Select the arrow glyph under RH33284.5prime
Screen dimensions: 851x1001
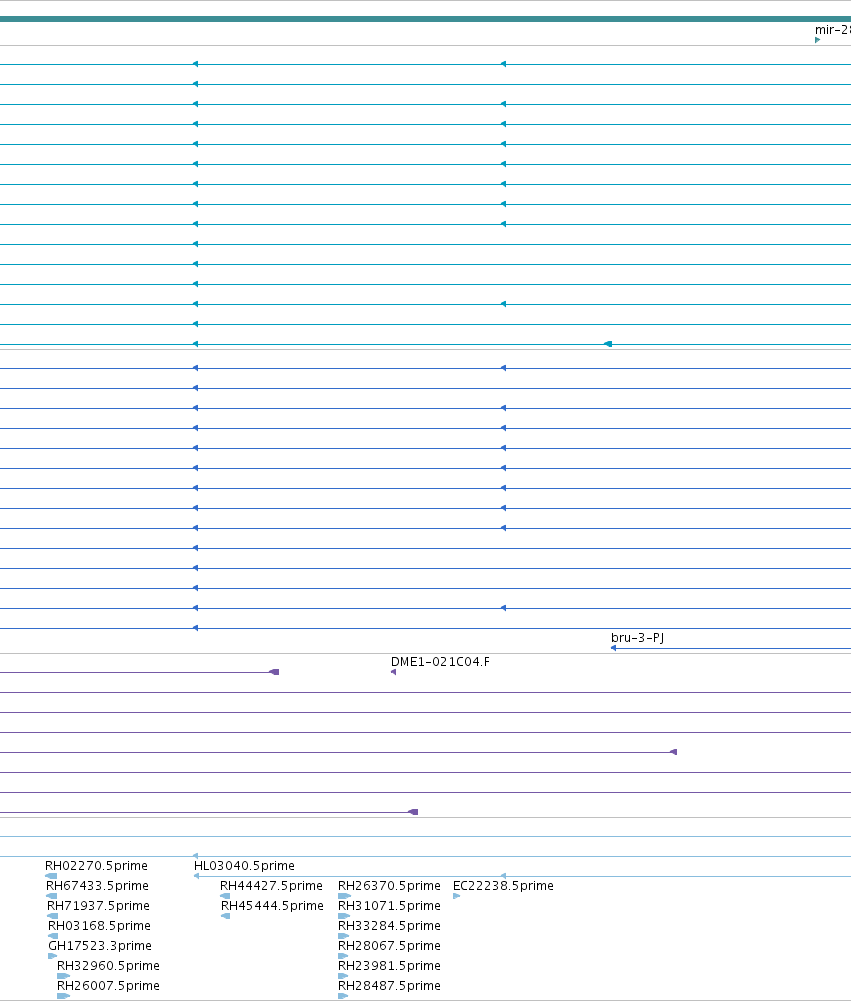point(343,936)
